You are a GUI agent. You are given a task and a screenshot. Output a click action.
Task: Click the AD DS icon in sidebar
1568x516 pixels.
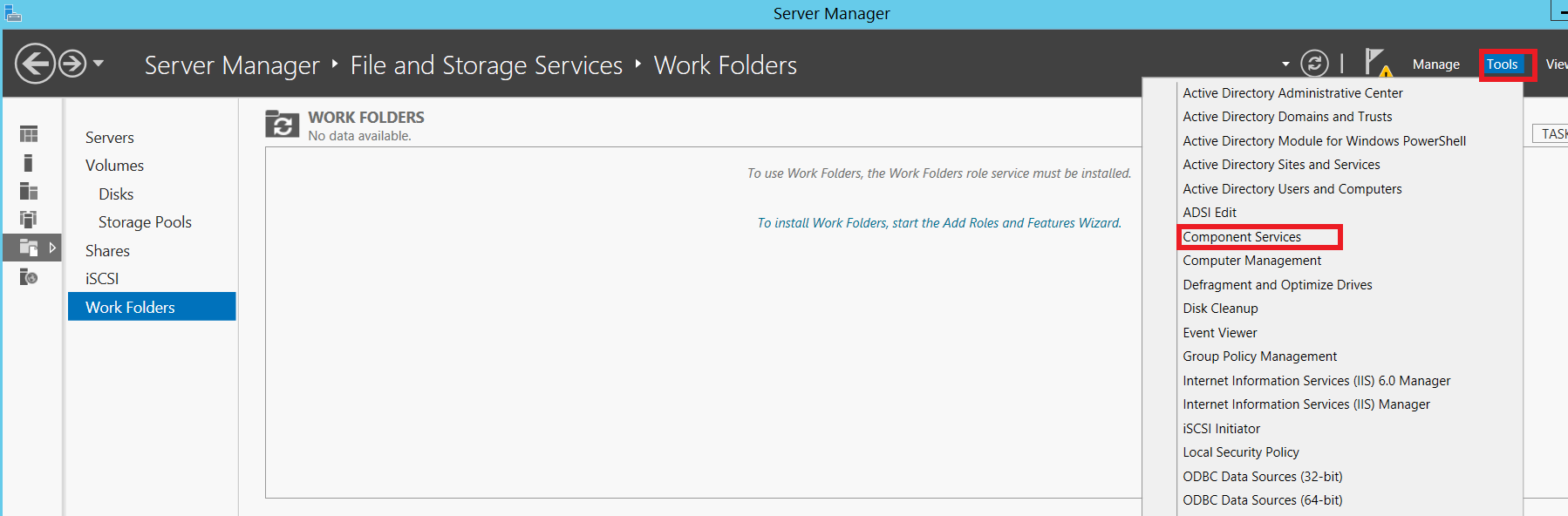click(29, 219)
